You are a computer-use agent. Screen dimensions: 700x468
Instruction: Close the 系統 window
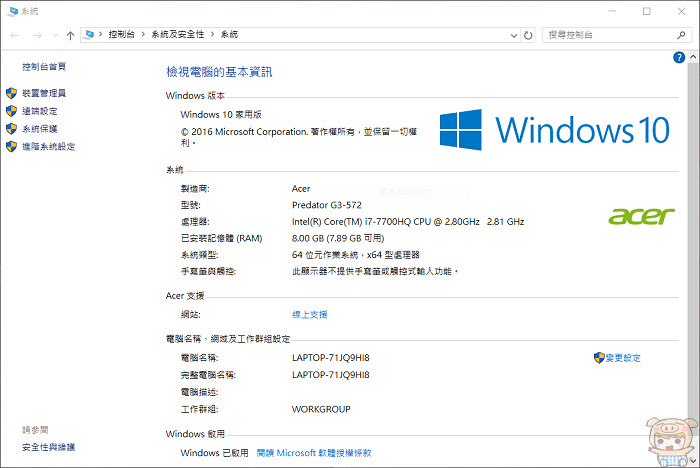[x=681, y=11]
